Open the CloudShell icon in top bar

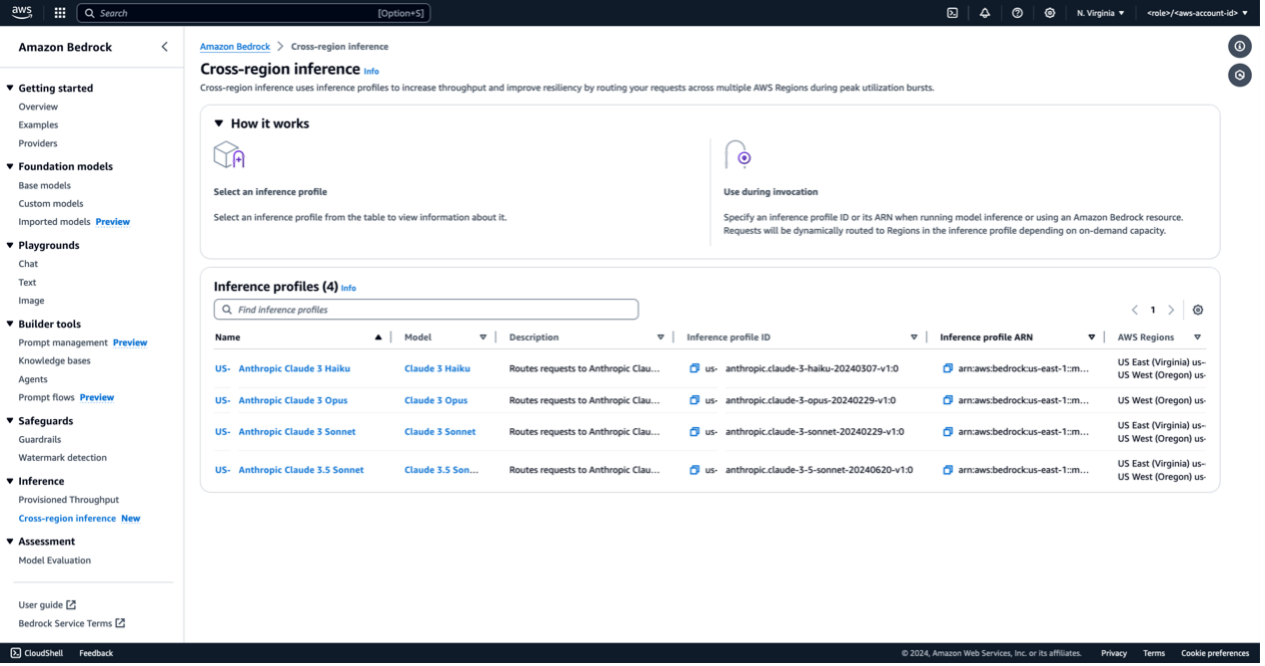[952, 13]
